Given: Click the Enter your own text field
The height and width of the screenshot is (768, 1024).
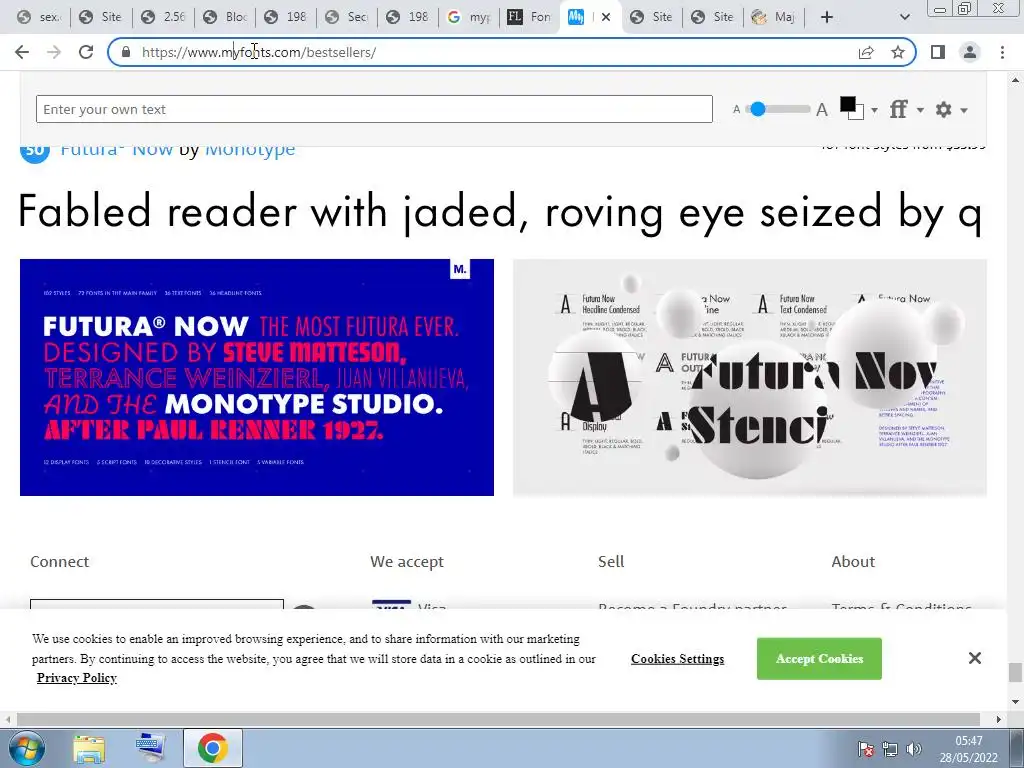Looking at the screenshot, I should point(374,109).
